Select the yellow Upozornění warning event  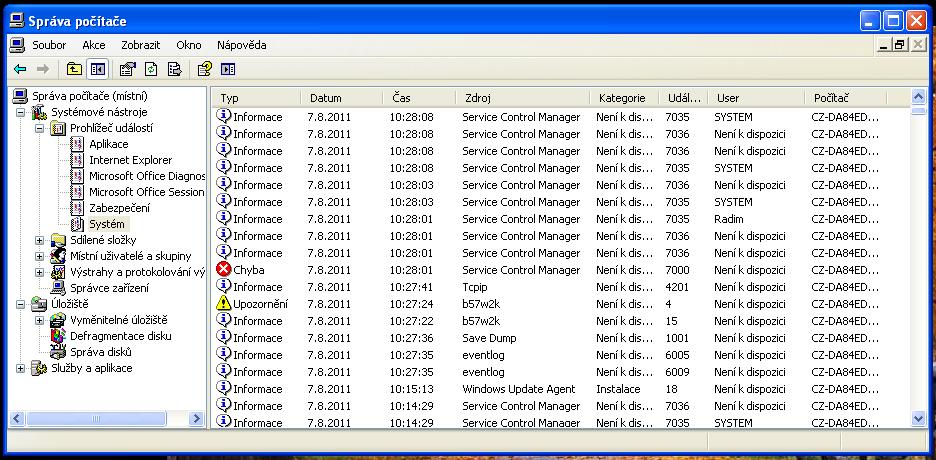pos(400,304)
